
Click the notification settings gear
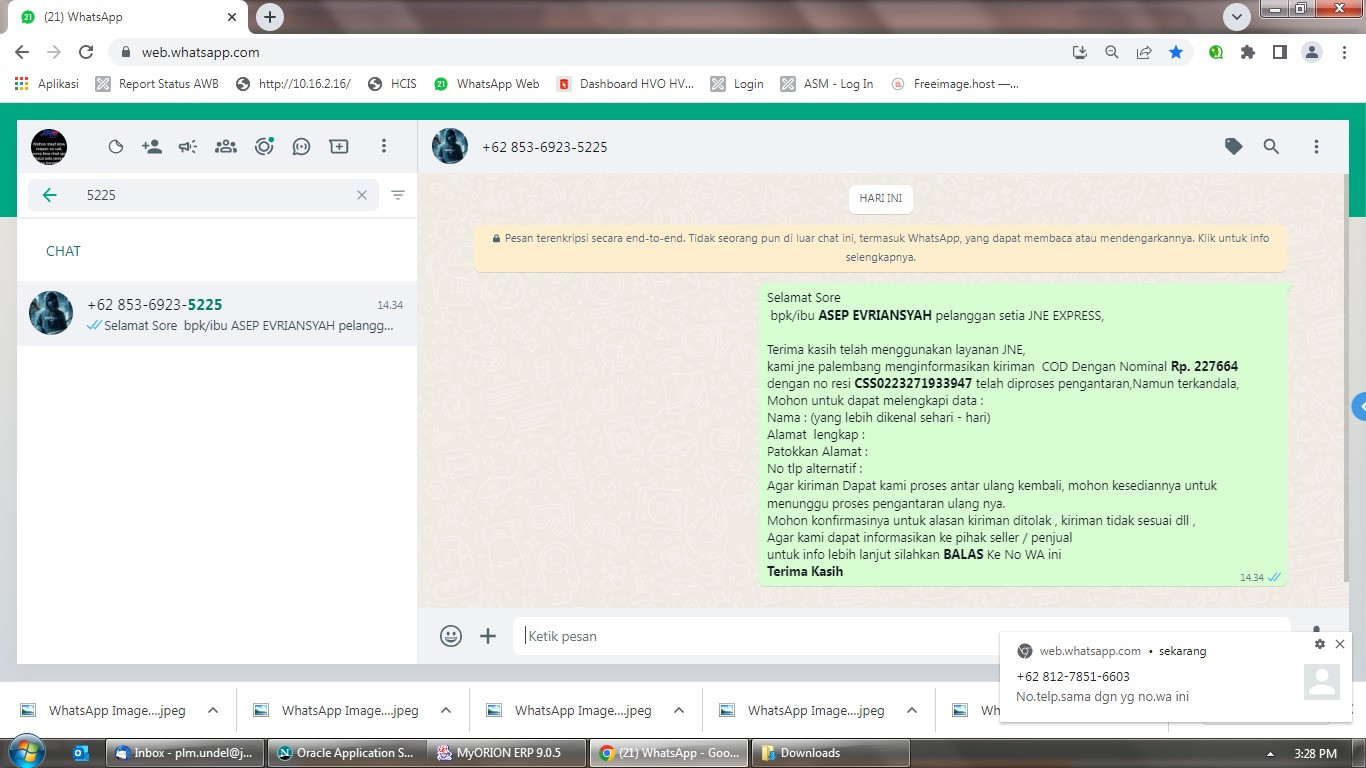click(x=1320, y=644)
